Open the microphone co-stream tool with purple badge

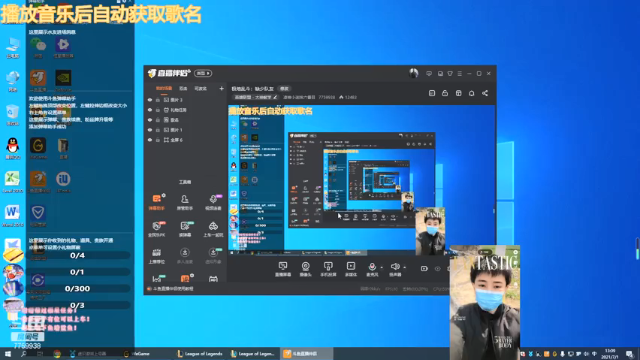(213, 202)
